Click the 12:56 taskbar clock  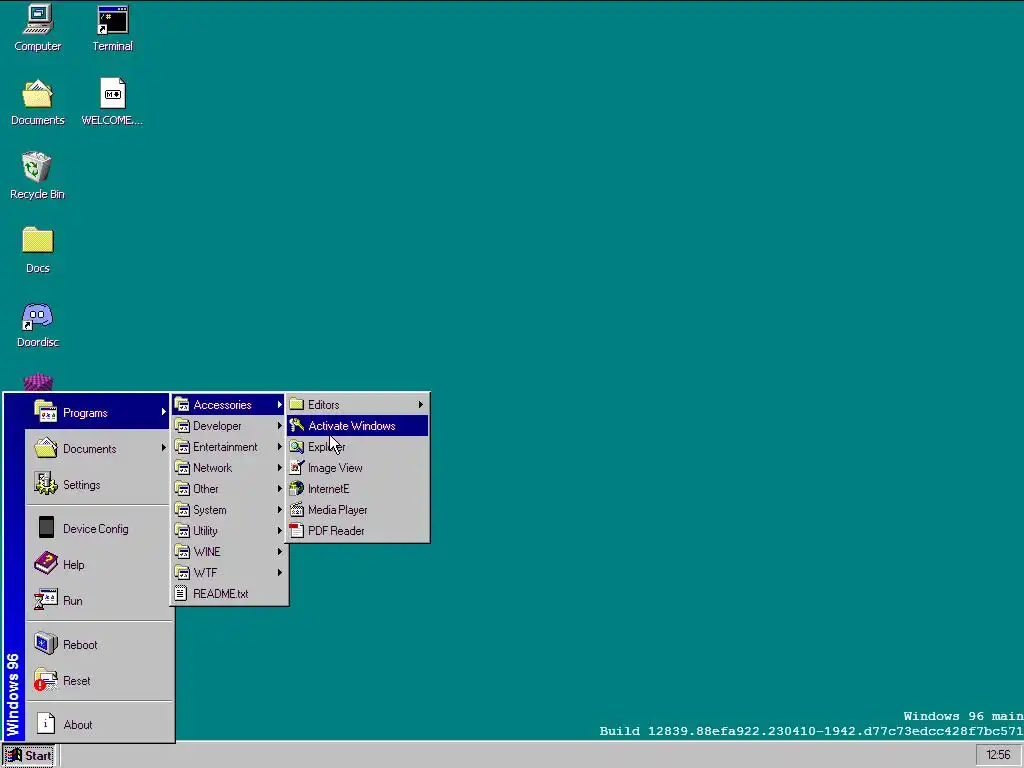(998, 755)
